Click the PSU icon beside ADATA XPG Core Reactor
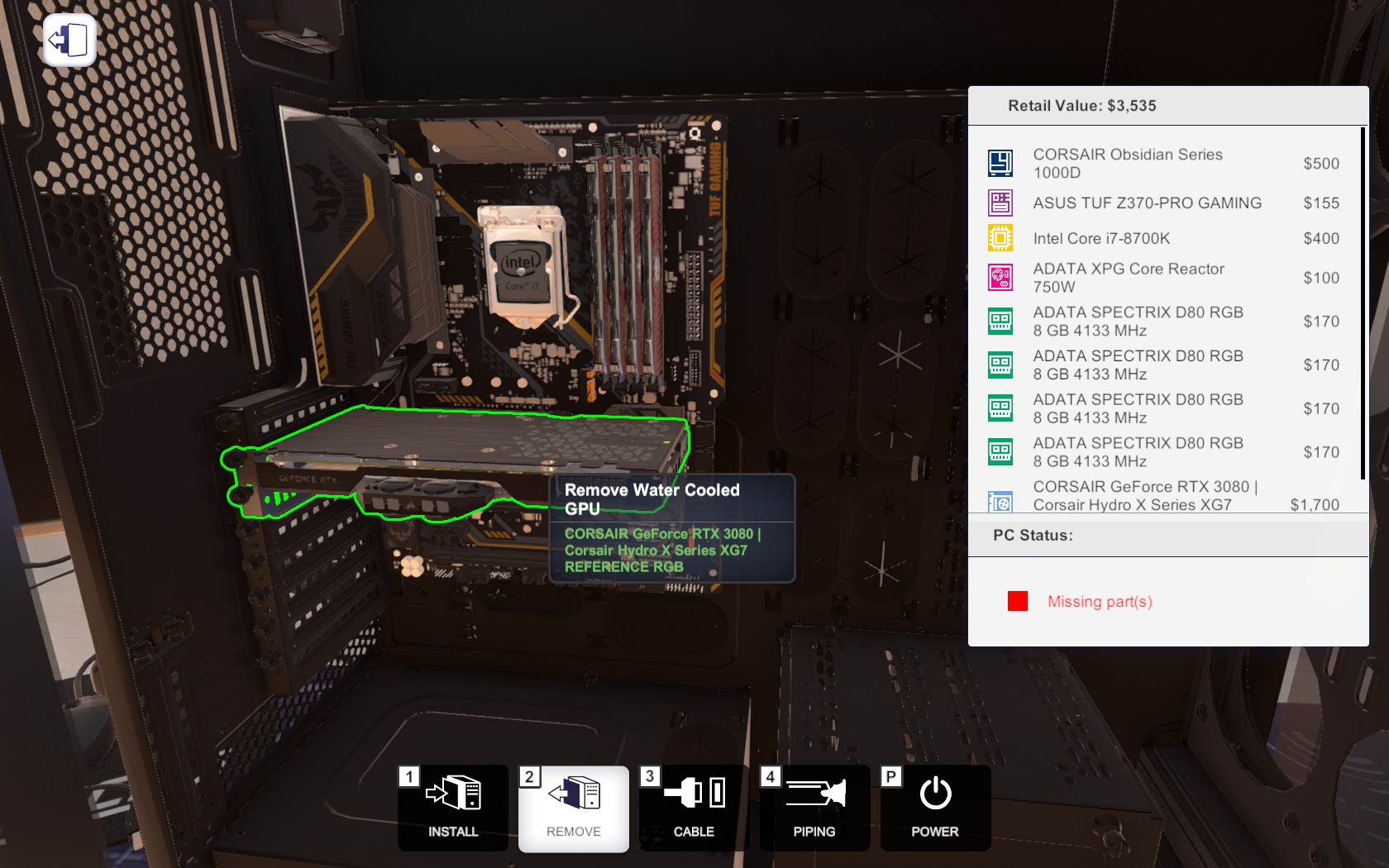This screenshot has height=868, width=1389. point(1000,277)
